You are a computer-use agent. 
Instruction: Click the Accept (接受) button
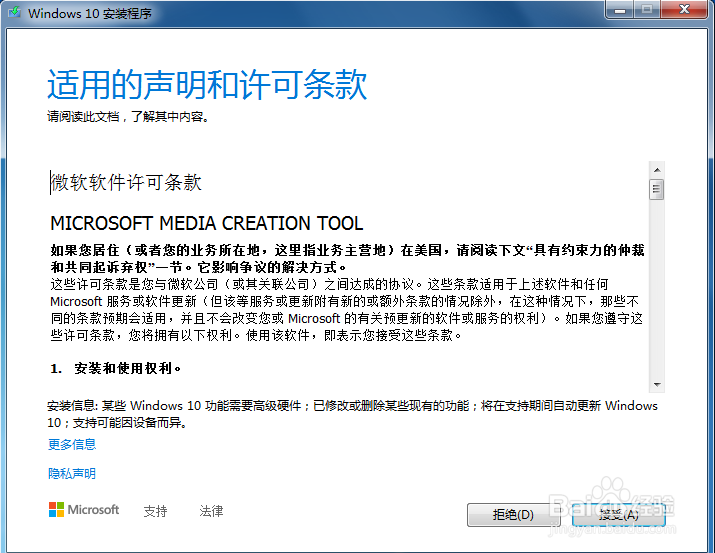[619, 515]
